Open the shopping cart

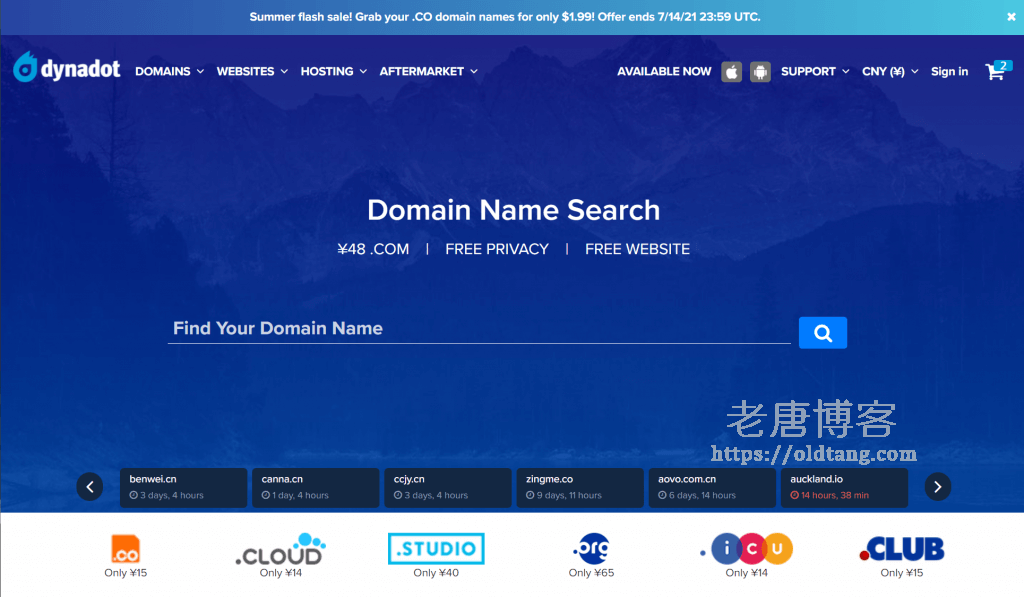[x=996, y=71]
